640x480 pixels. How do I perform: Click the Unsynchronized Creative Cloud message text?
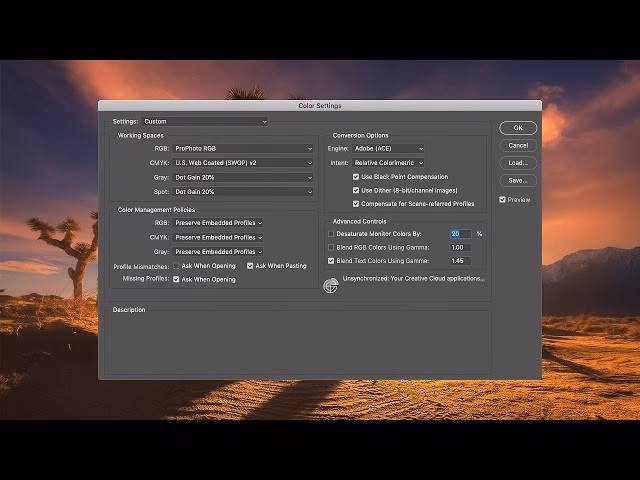414,278
